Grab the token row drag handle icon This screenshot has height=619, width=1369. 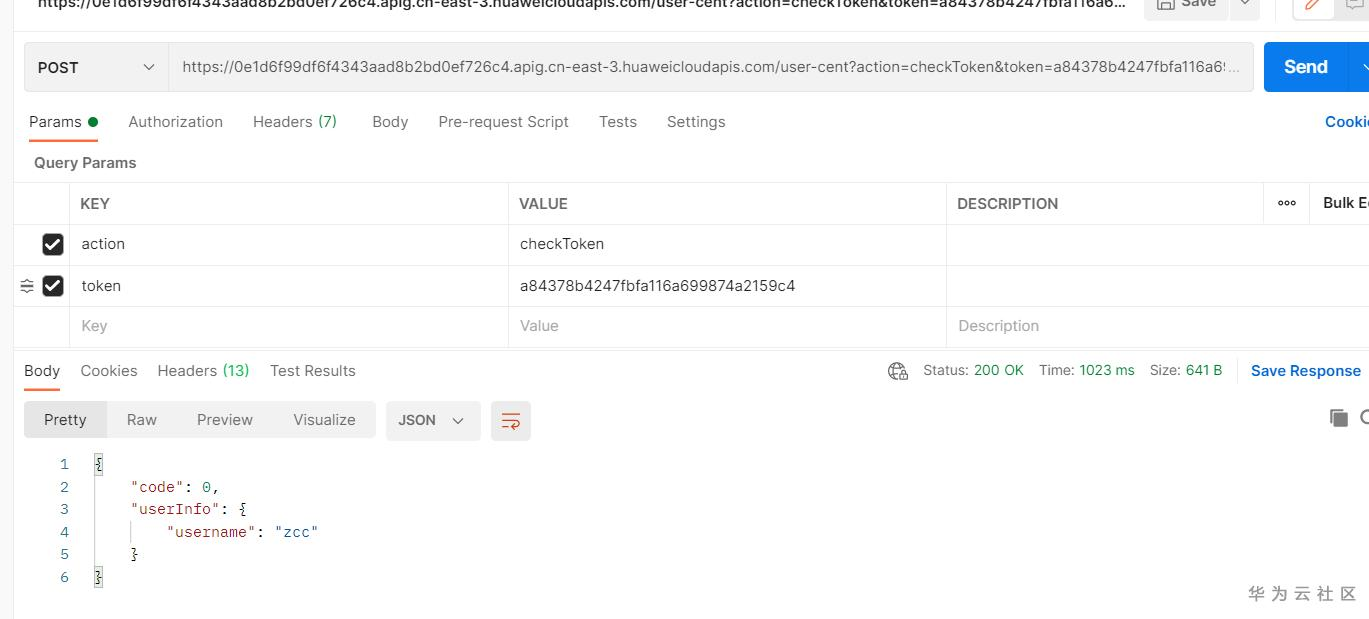(x=27, y=286)
